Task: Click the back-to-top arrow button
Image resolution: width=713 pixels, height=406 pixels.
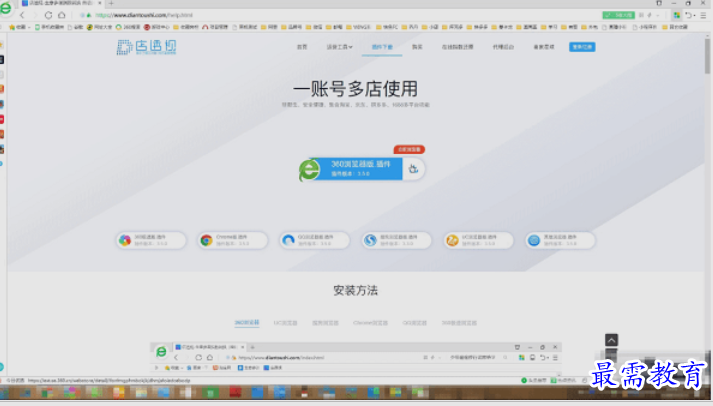Action: (x=611, y=340)
